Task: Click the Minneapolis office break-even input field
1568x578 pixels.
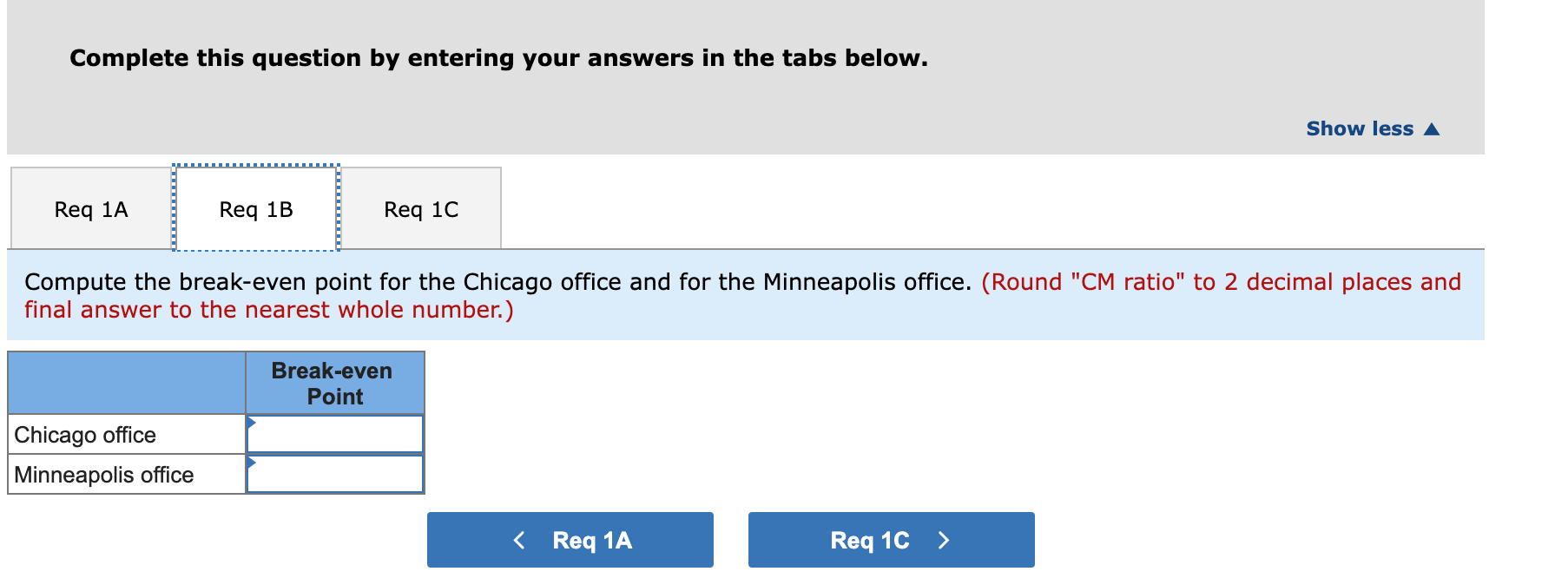Action: pos(334,474)
